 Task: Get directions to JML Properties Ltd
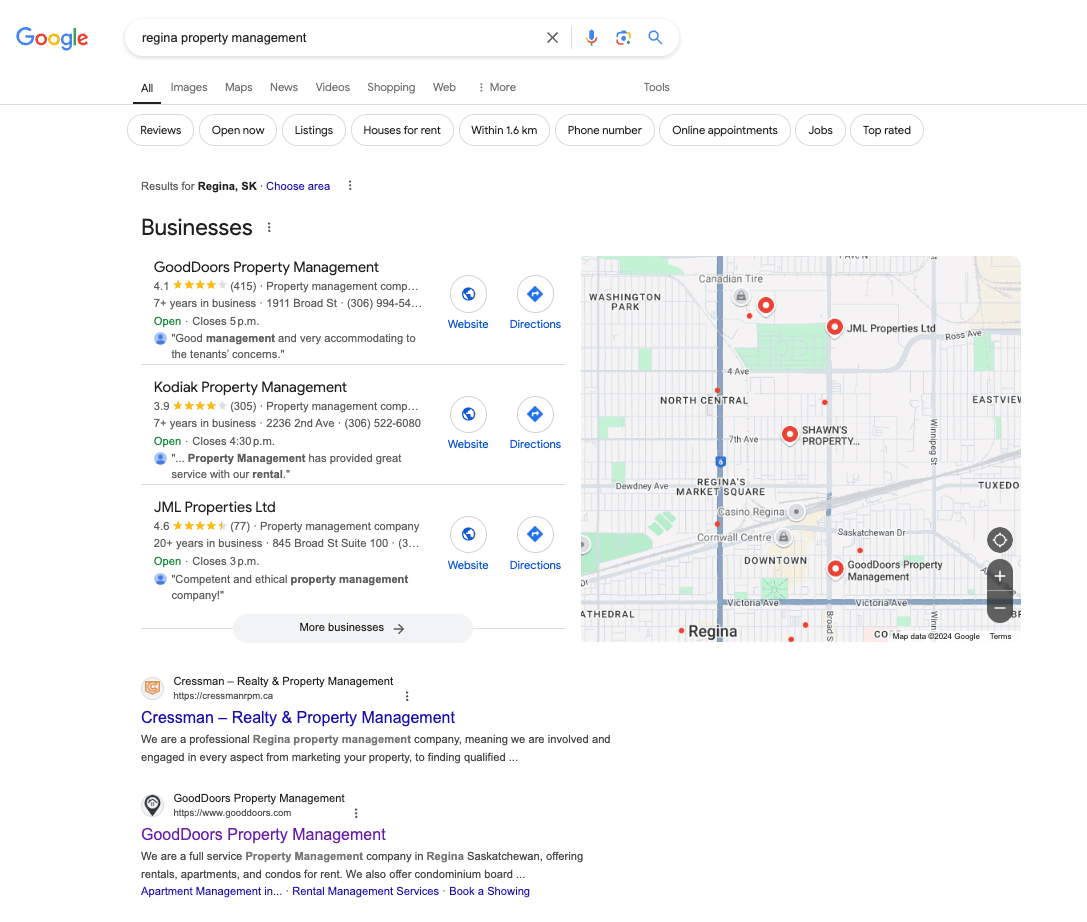(x=534, y=534)
